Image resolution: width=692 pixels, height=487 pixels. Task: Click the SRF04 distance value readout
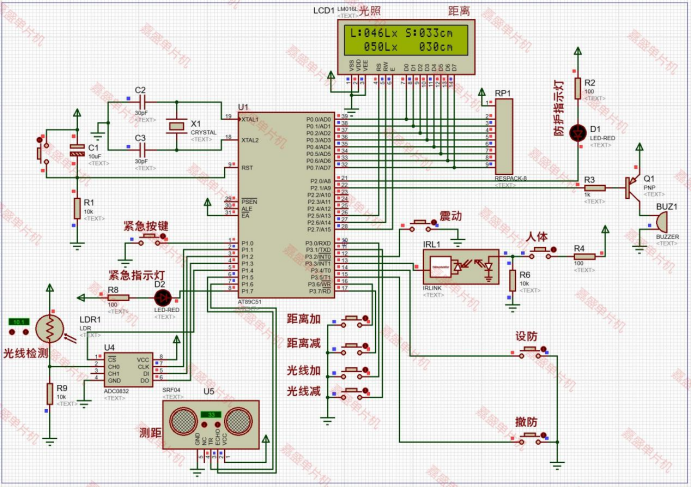[211, 415]
